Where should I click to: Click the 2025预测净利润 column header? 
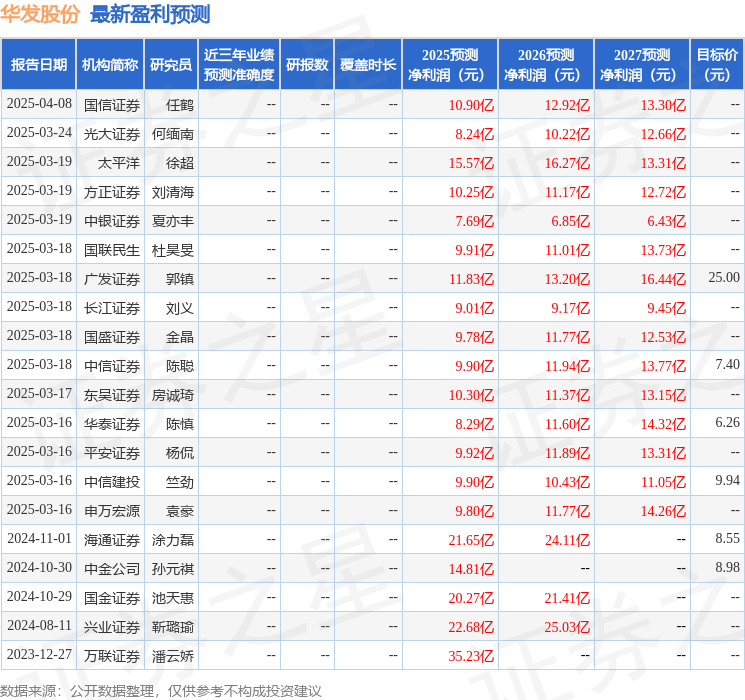click(450, 65)
